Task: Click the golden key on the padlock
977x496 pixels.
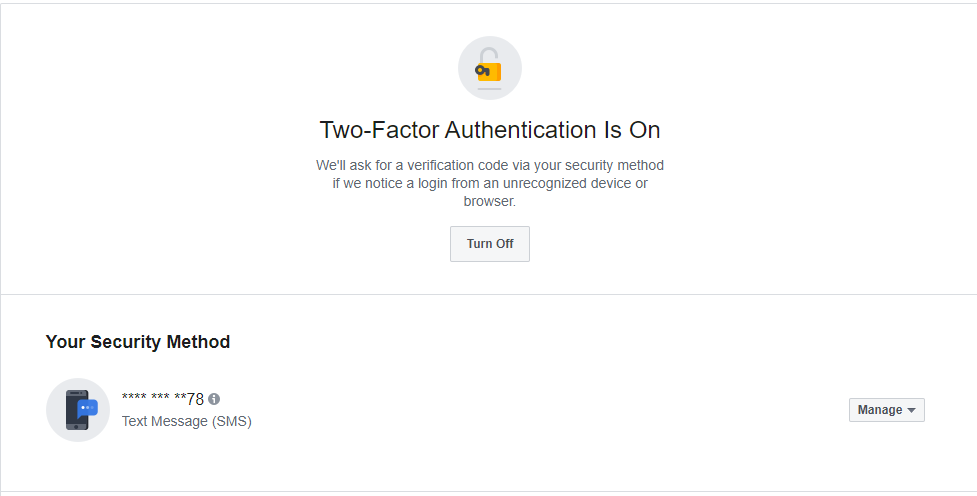Action: pyautogui.click(x=482, y=70)
